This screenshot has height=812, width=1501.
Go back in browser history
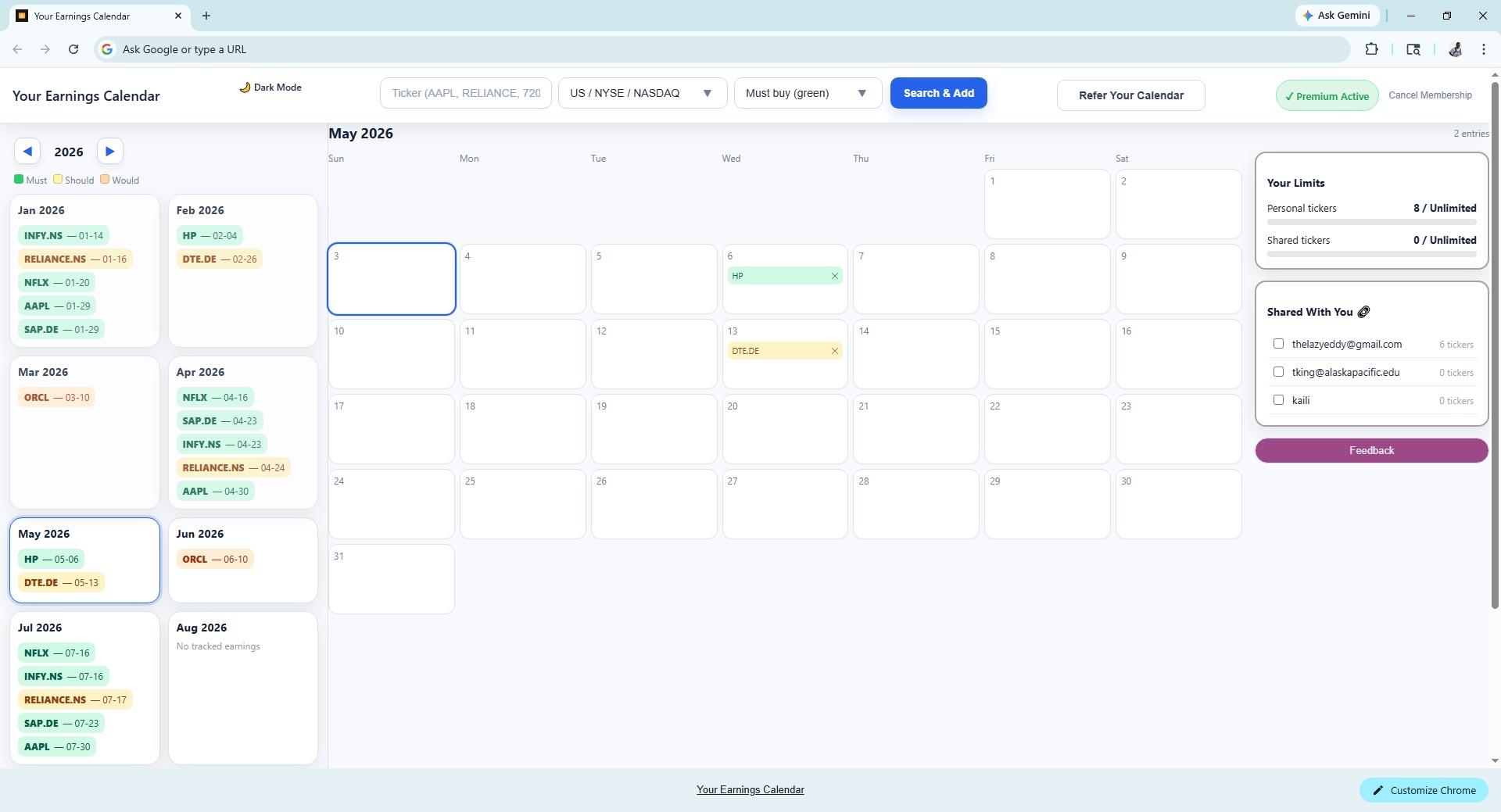(17, 49)
